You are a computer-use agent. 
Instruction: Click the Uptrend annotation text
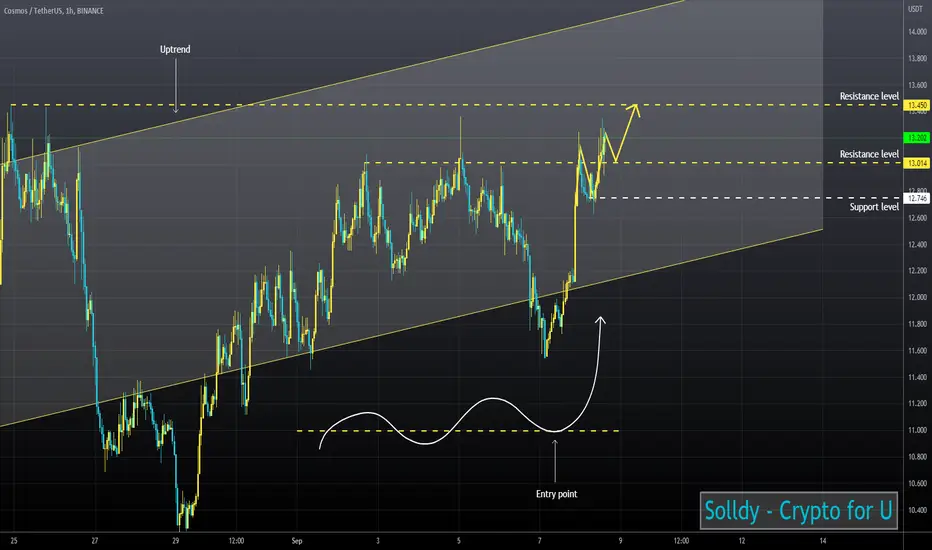[x=175, y=49]
